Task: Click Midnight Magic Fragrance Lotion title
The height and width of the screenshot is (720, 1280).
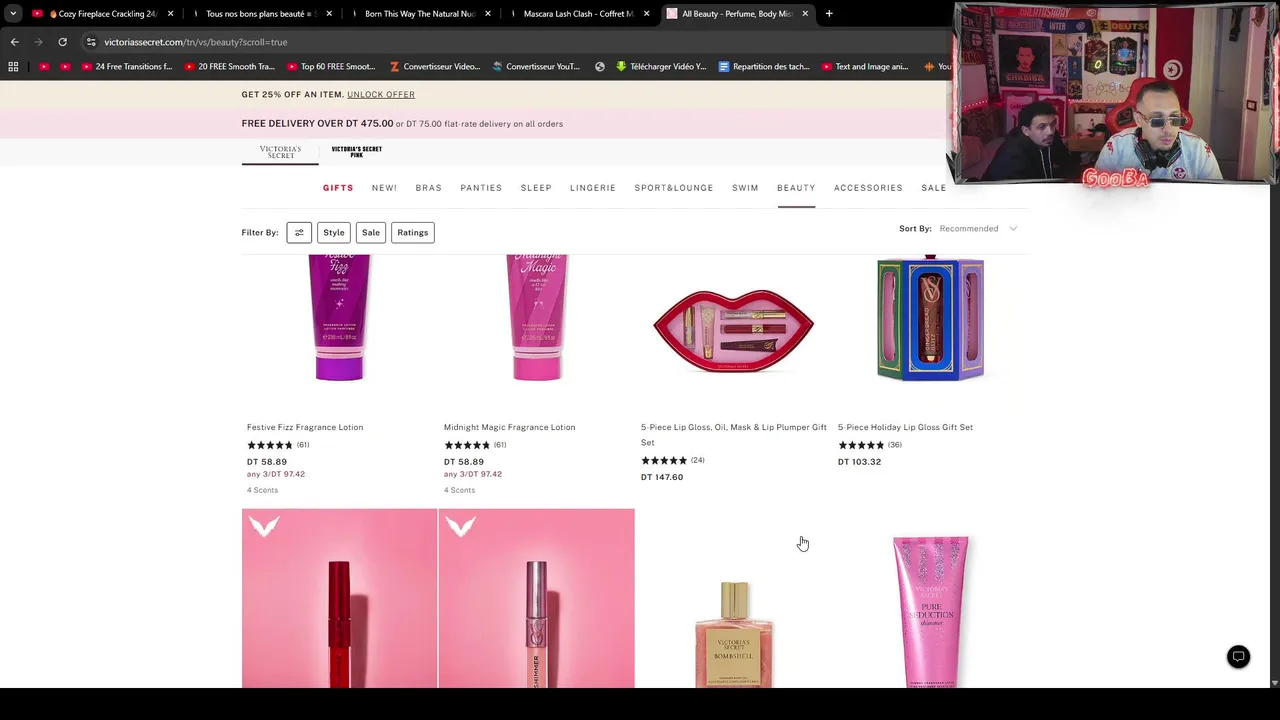Action: [x=509, y=427]
